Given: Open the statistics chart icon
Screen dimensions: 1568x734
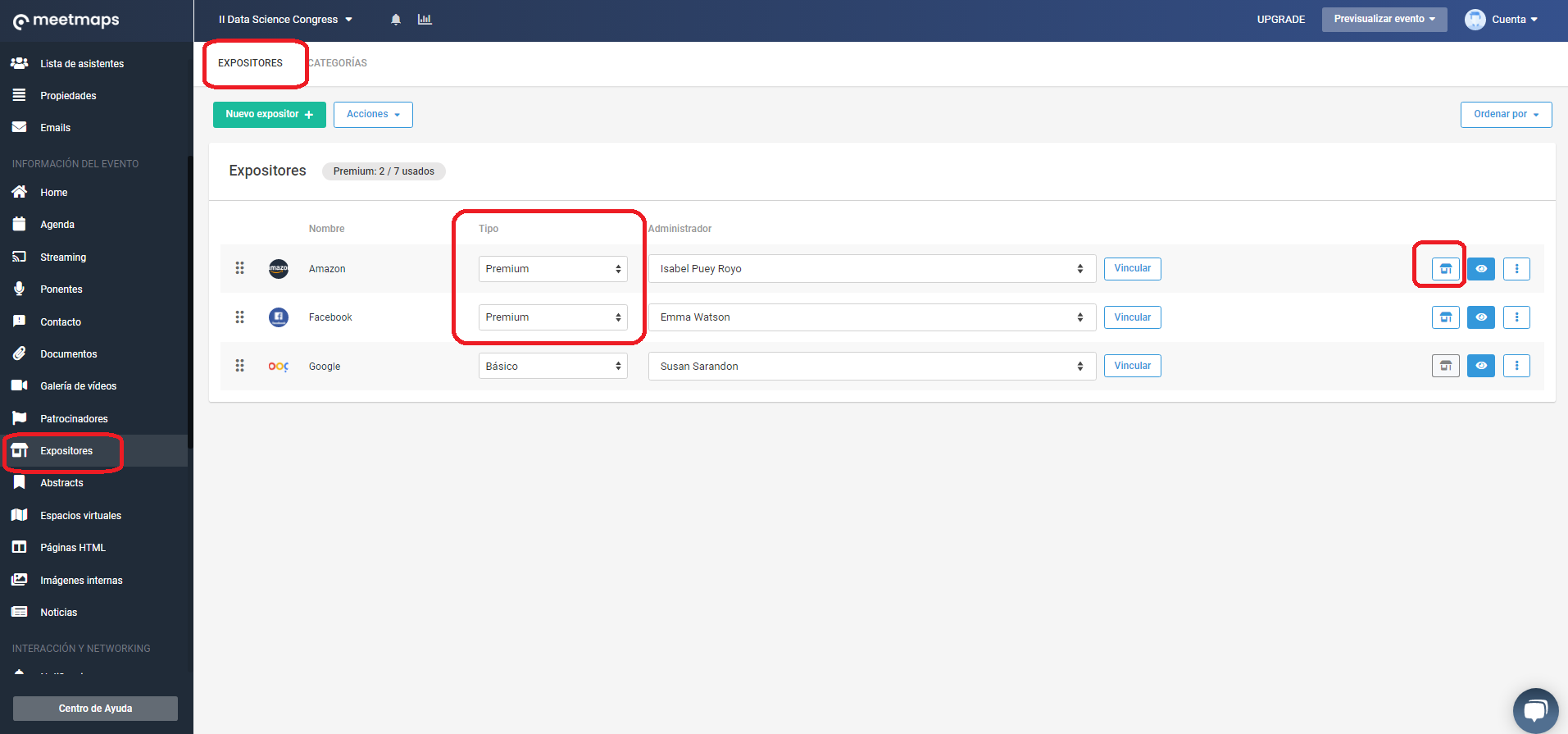Looking at the screenshot, I should [x=425, y=19].
